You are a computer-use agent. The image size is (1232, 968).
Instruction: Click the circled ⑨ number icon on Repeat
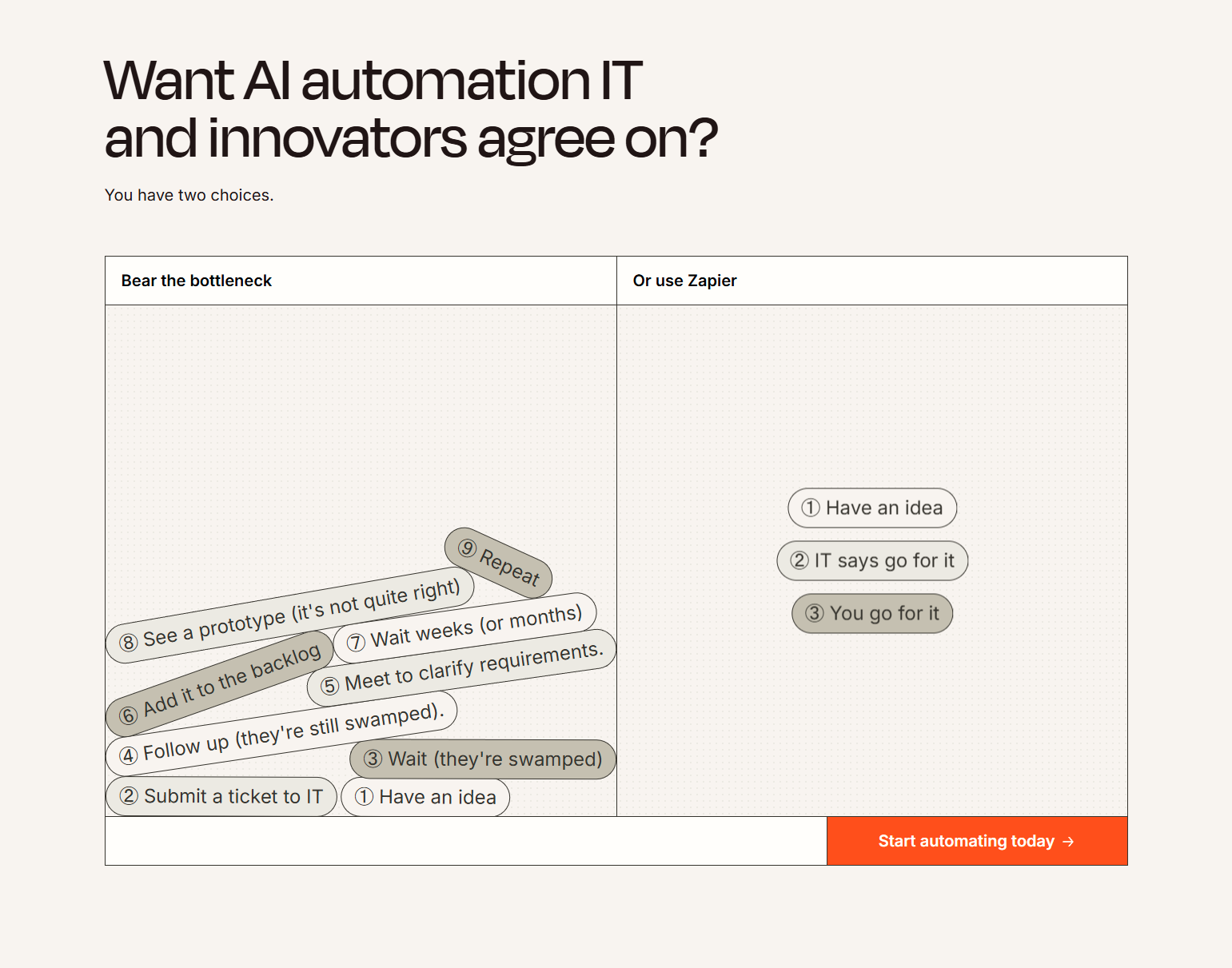click(466, 549)
